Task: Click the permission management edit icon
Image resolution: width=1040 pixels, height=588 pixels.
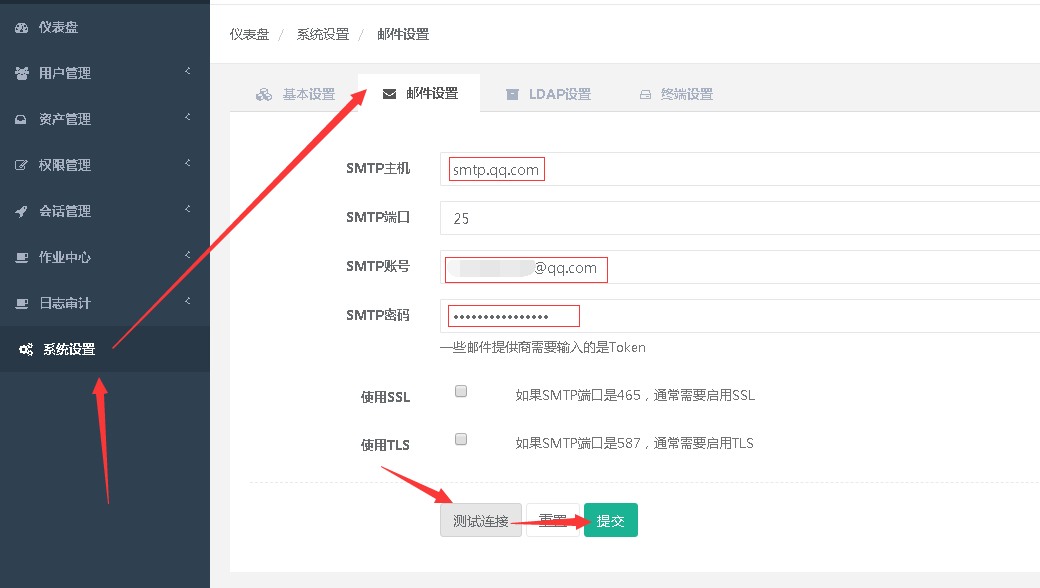Action: click(22, 166)
